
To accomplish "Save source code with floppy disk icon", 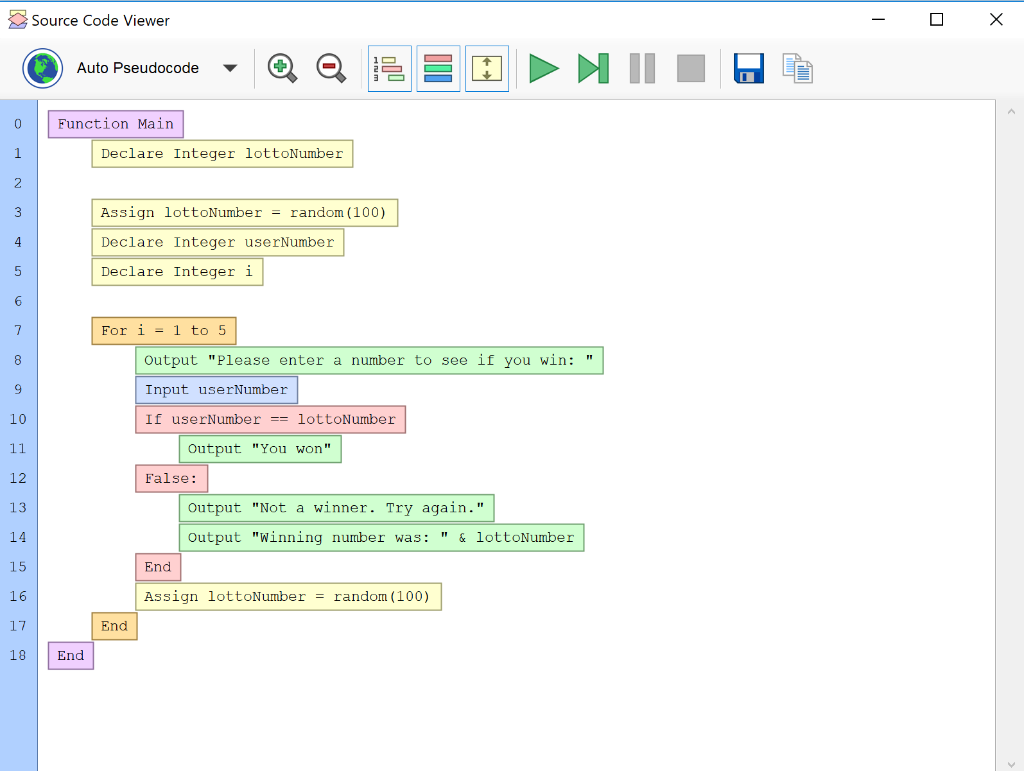I will click(749, 68).
